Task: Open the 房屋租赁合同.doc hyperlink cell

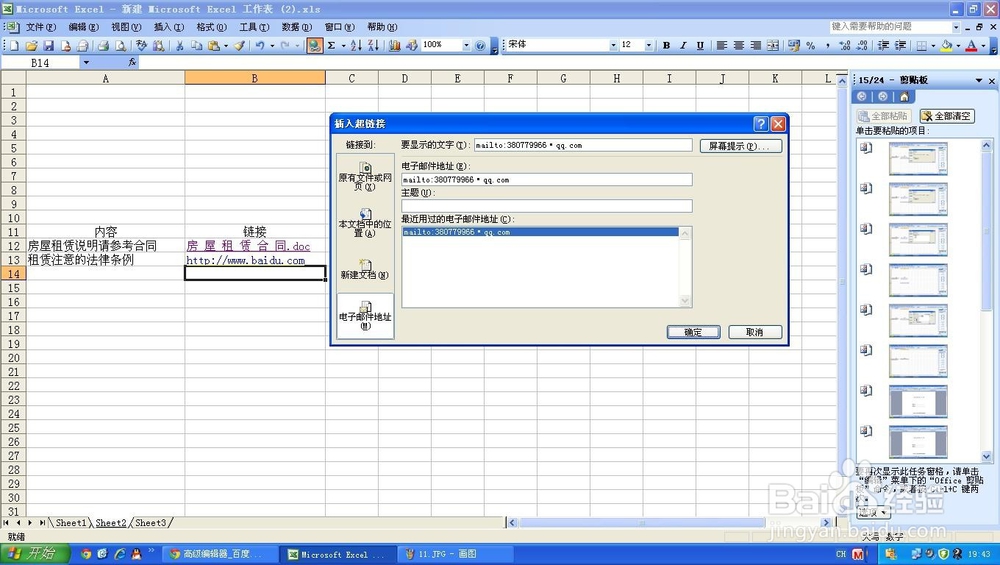Action: pyautogui.click(x=248, y=246)
